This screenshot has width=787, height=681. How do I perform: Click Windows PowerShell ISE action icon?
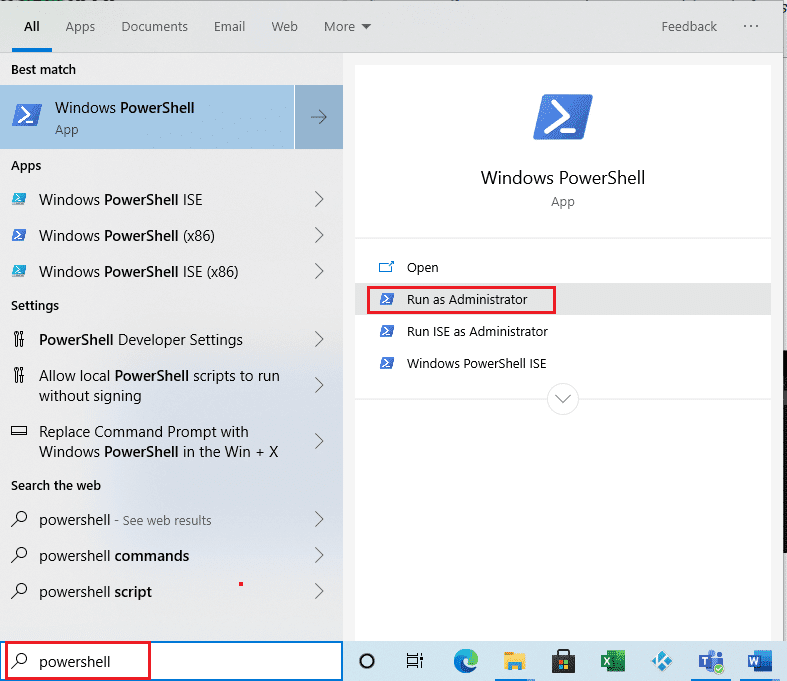pos(386,363)
